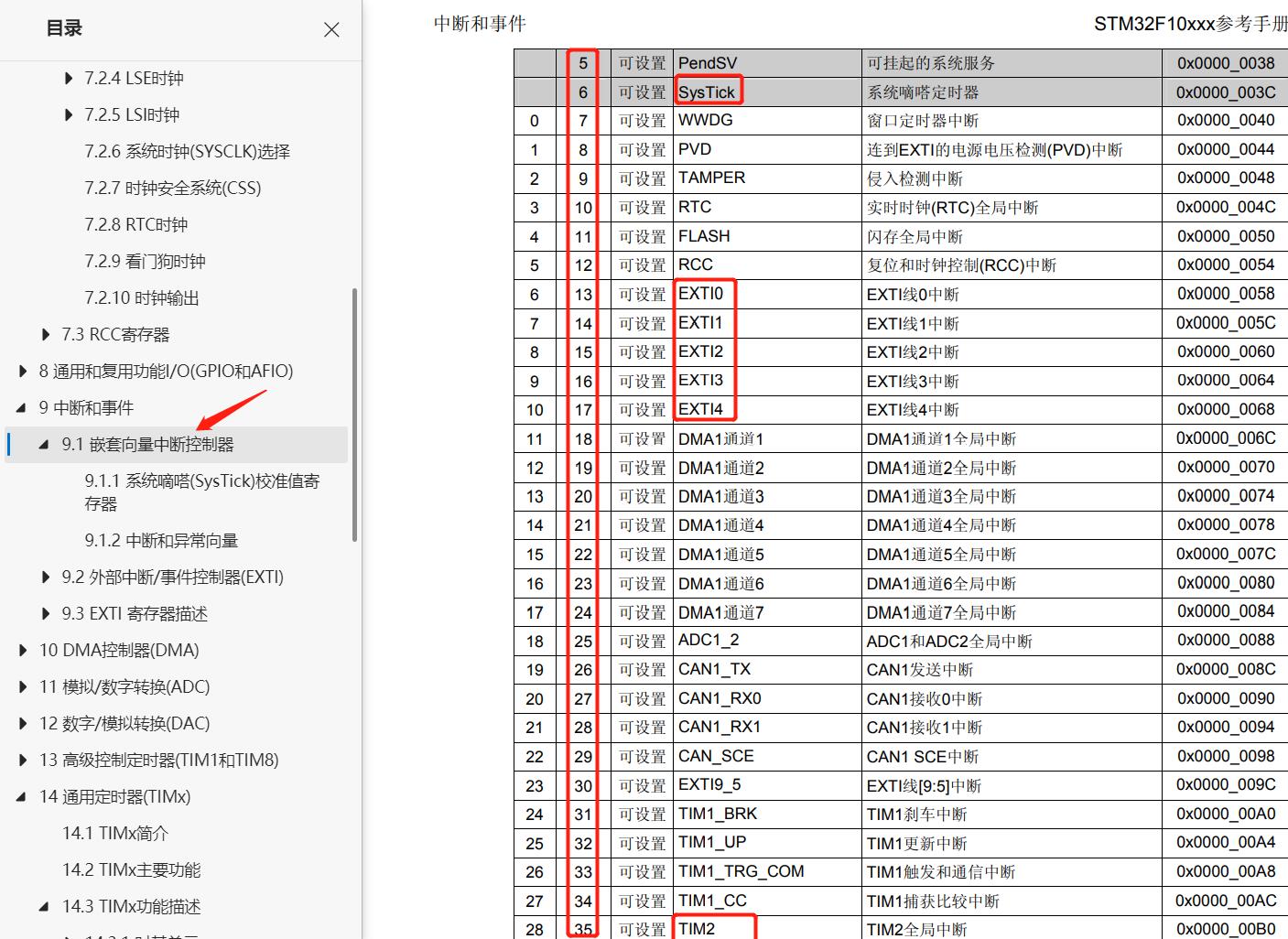Go to 7.2.7 时钟安全系统(CSS)
Screen dimensions: 1288x939
(x=172, y=189)
